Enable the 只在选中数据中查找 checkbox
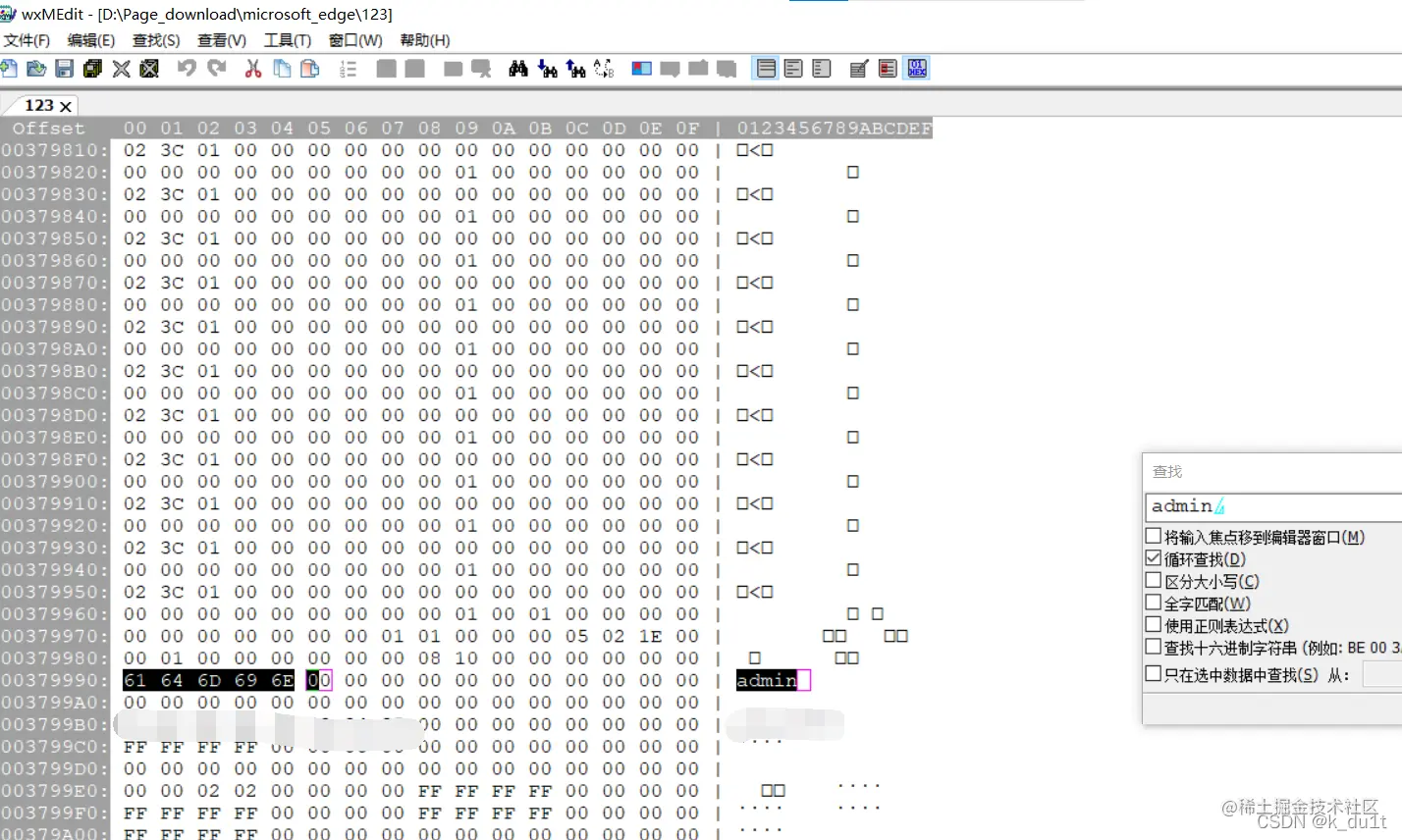Viewport: 1402px width, 840px height. 1154,673
